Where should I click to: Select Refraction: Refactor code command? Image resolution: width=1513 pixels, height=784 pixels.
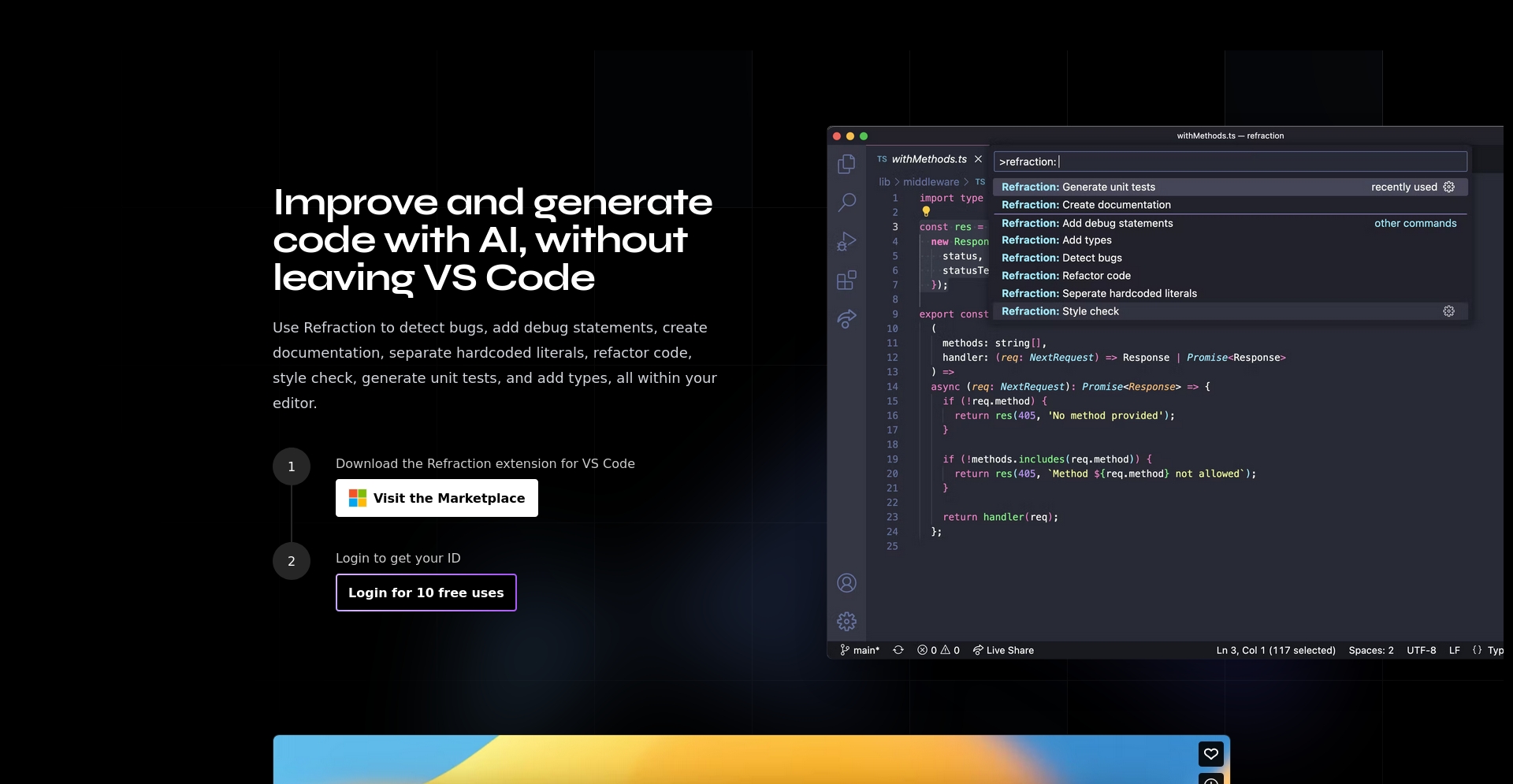click(1229, 276)
